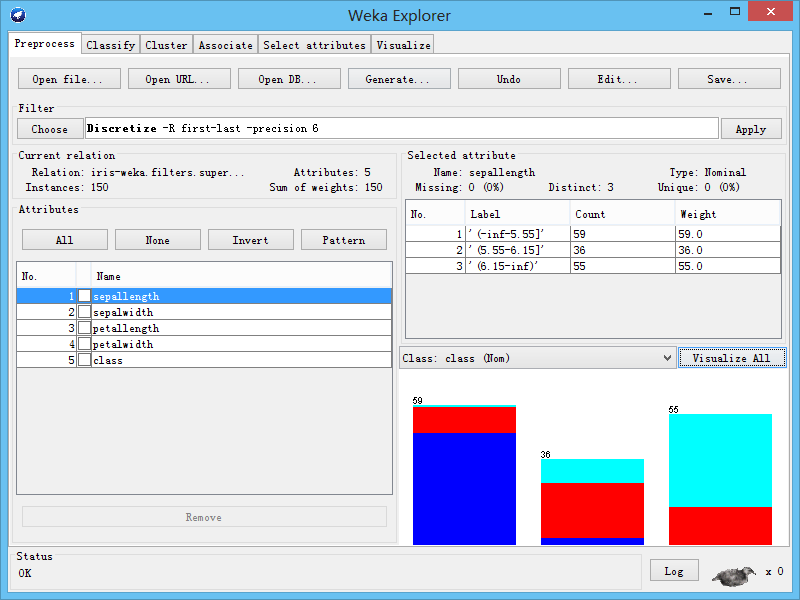Select the petallength attribute row
Image resolution: width=800 pixels, height=600 pixels.
pyautogui.click(x=204, y=328)
